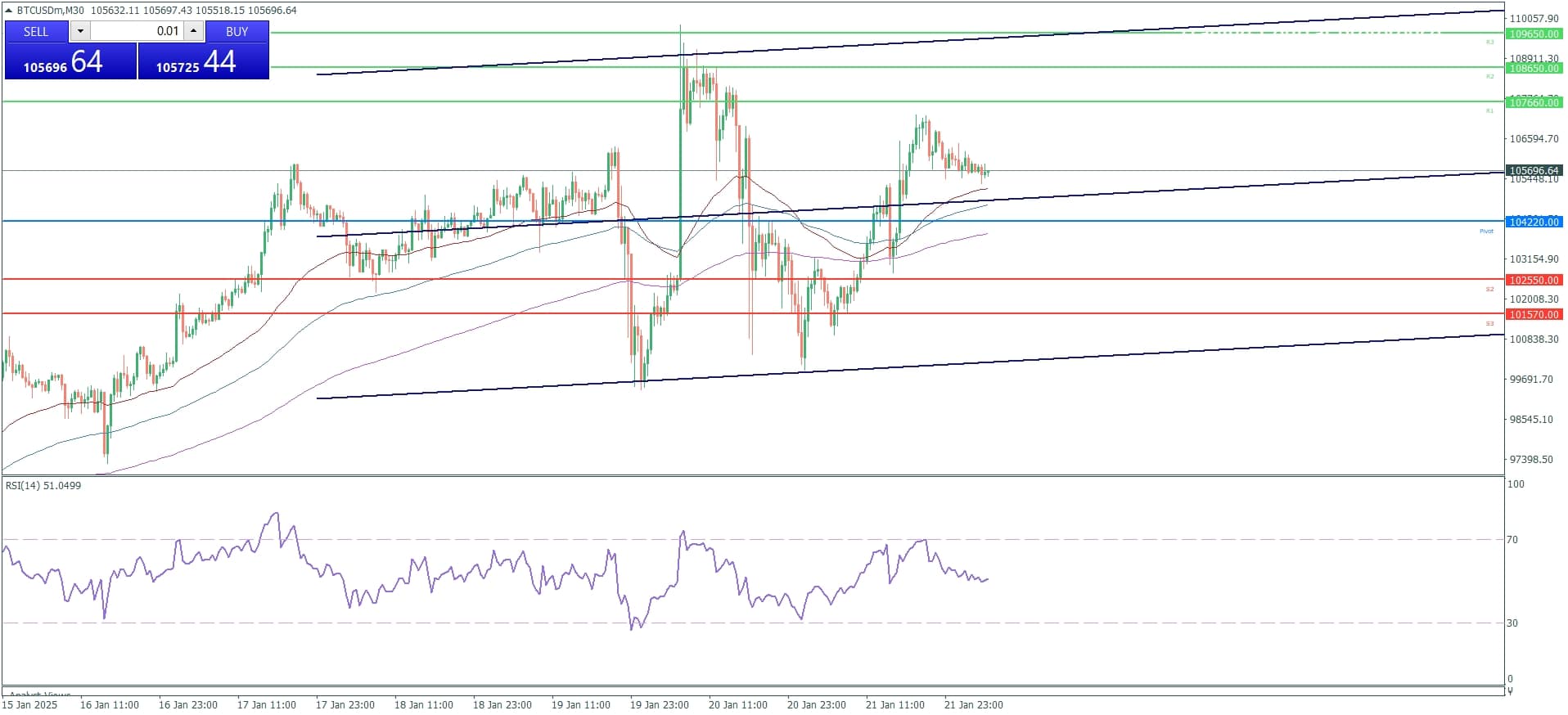Click the 17 Jan 11:00 time label
Viewport: 1568px width, 715px height.
(x=267, y=705)
